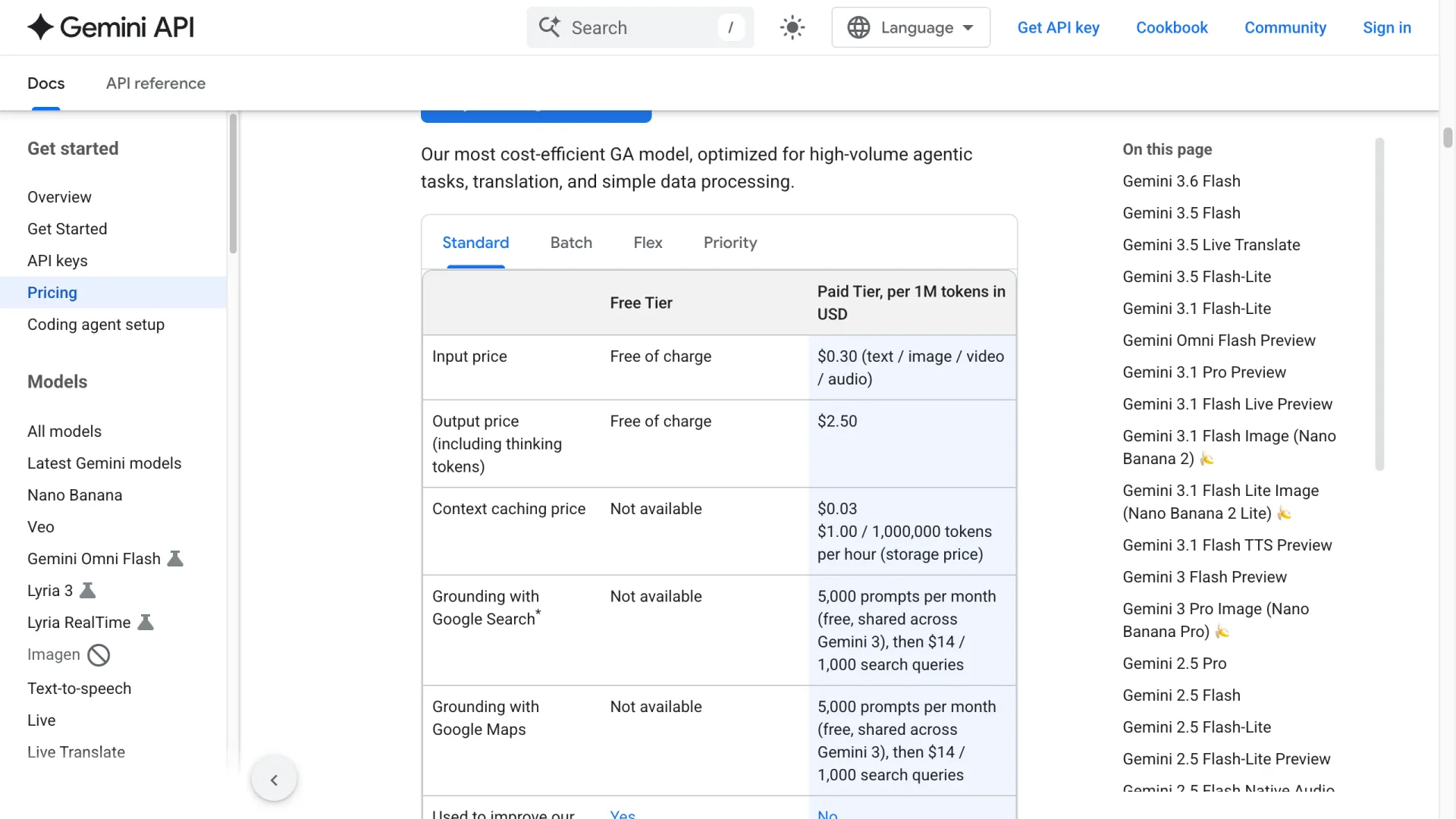This screenshot has width=1456, height=819.
Task: Select Pricing in the sidebar
Action: (x=114, y=293)
